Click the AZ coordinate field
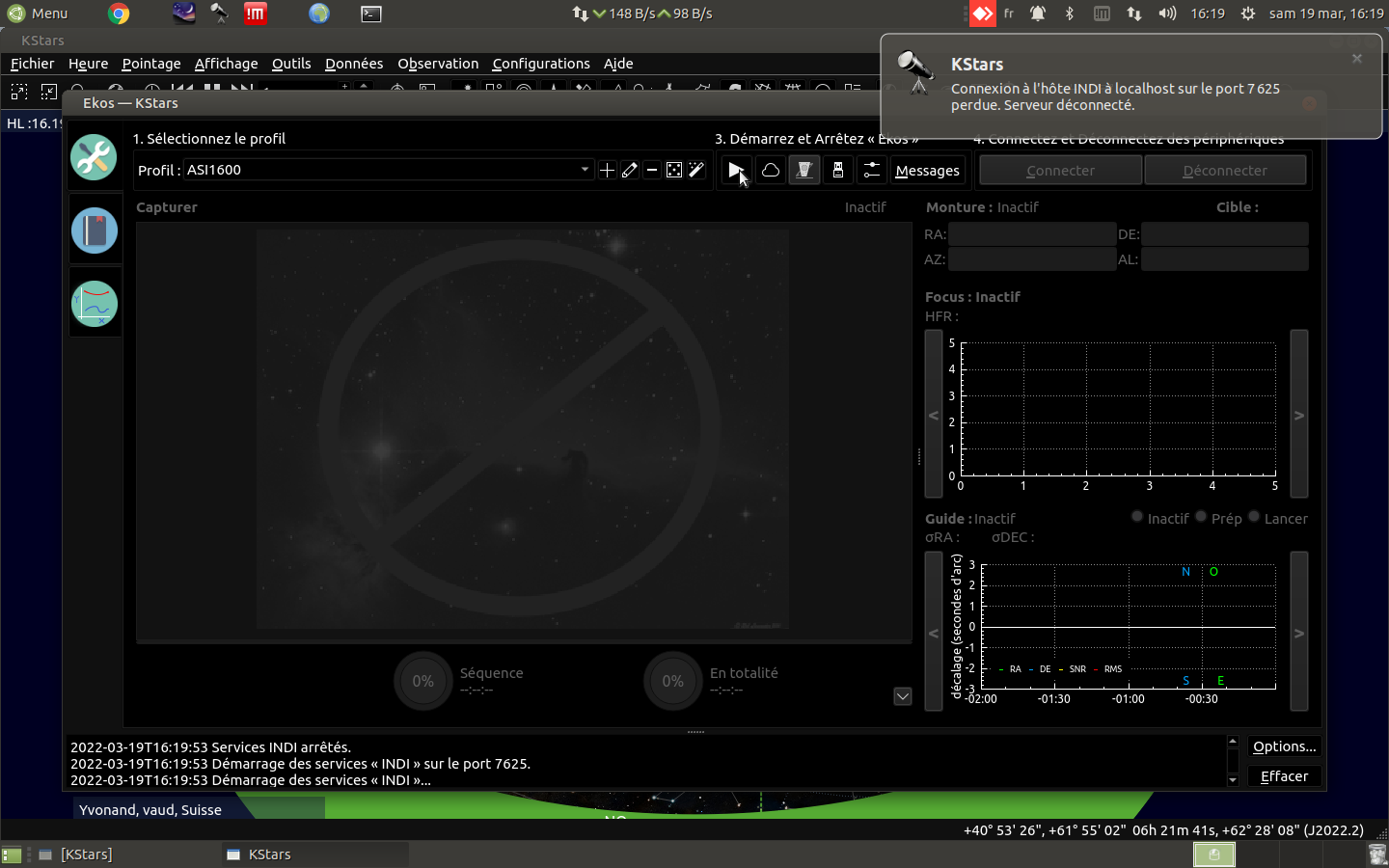Image resolution: width=1389 pixels, height=868 pixels. 1032,259
